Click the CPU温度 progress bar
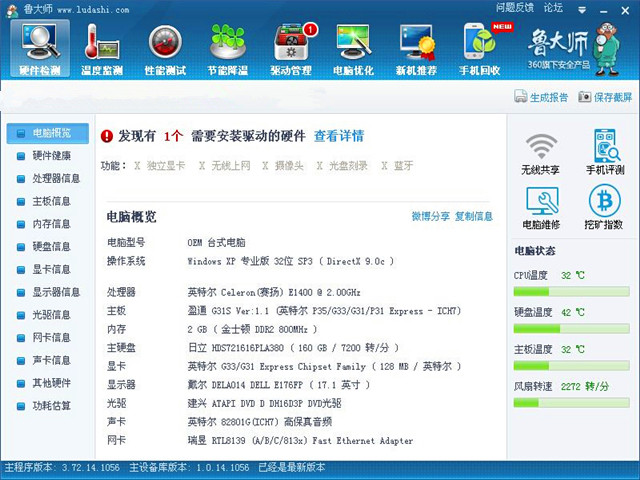The height and width of the screenshot is (480, 640). [x=571, y=291]
